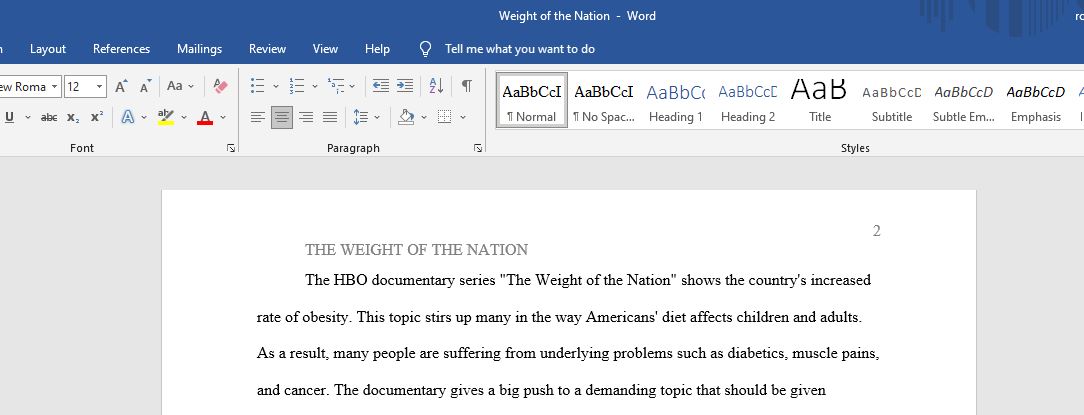Apply the Heading 1 style
1084x415 pixels.
point(675,100)
